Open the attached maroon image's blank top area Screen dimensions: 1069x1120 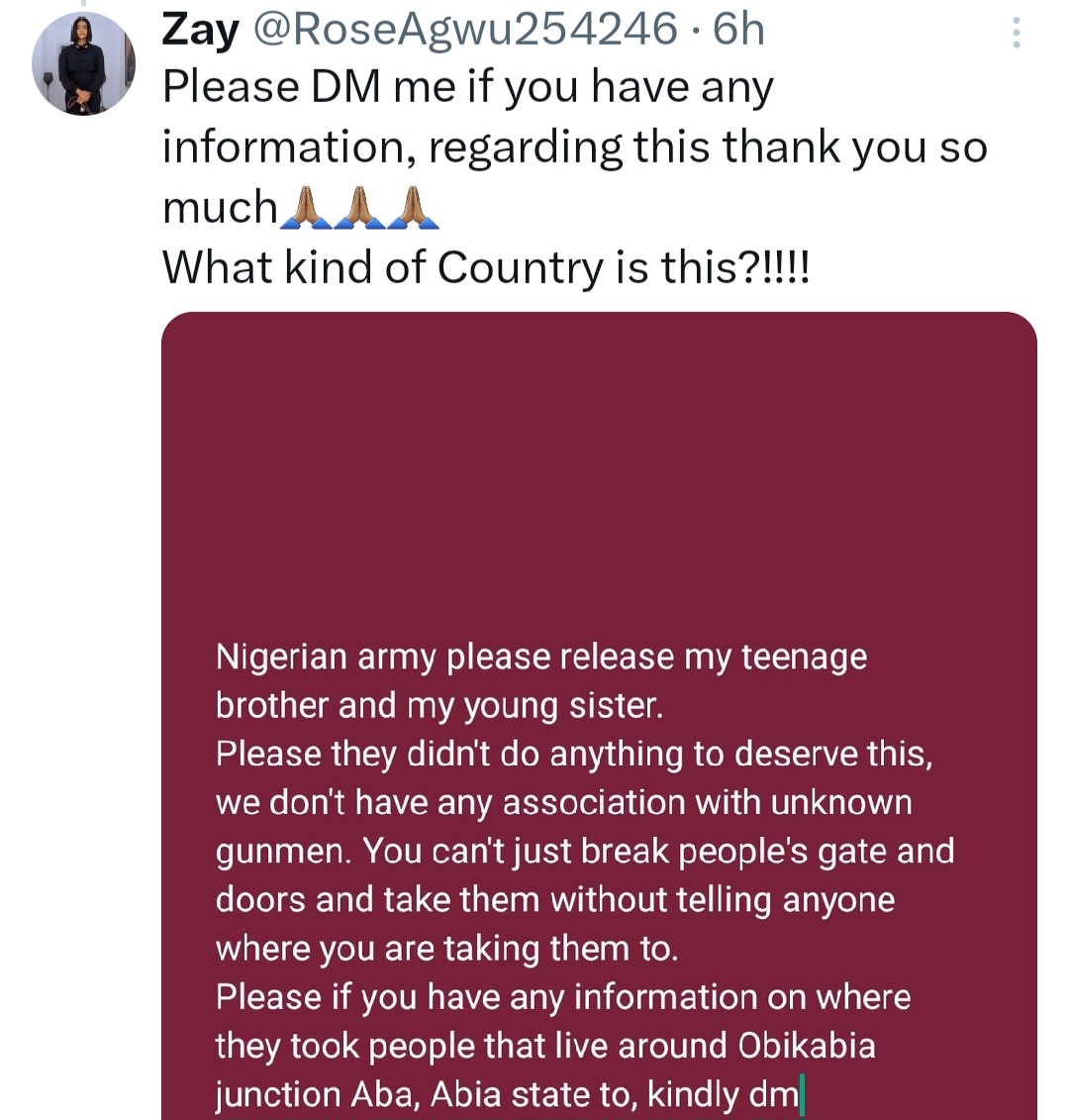599,456
